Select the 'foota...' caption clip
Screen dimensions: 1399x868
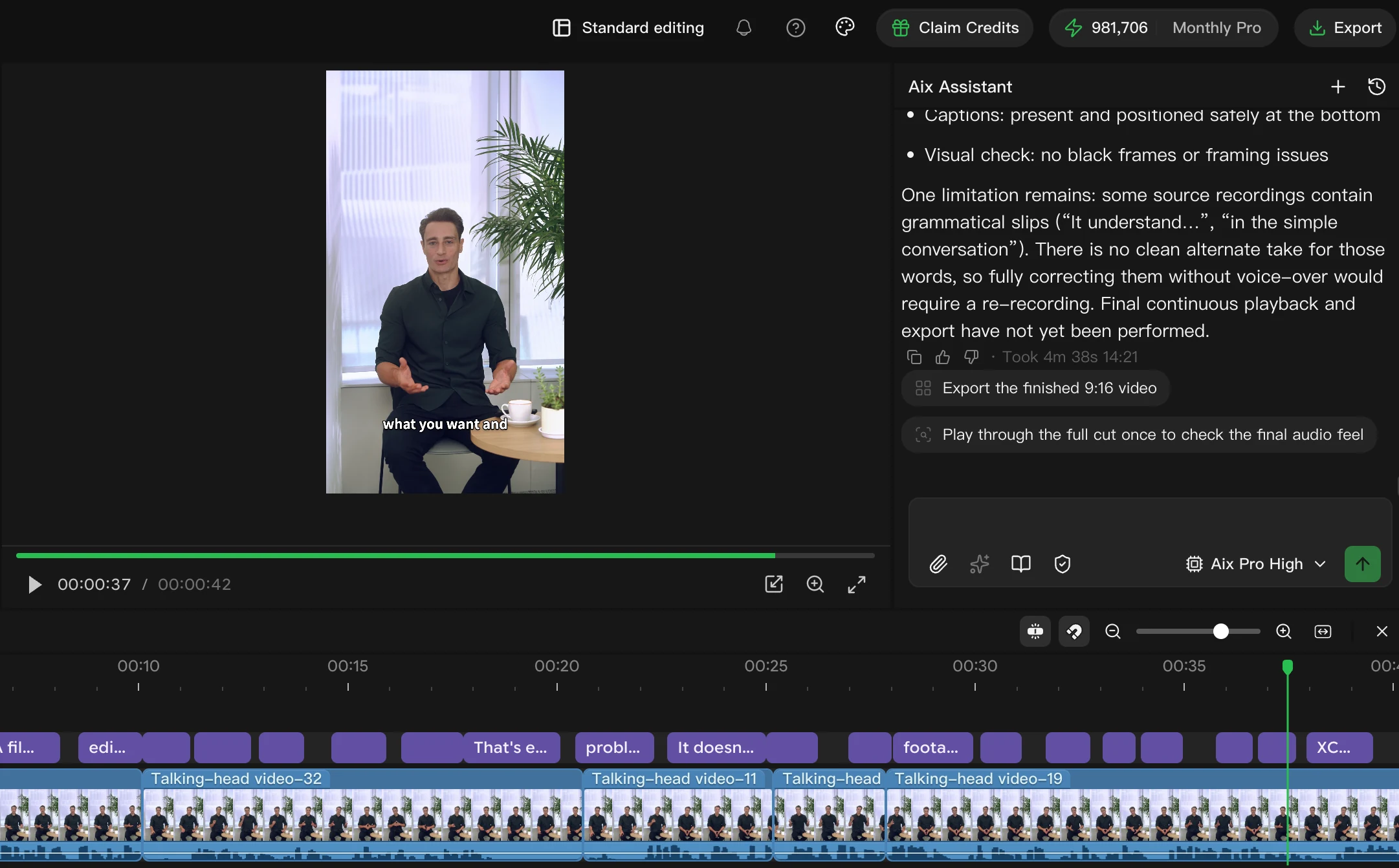[932, 748]
